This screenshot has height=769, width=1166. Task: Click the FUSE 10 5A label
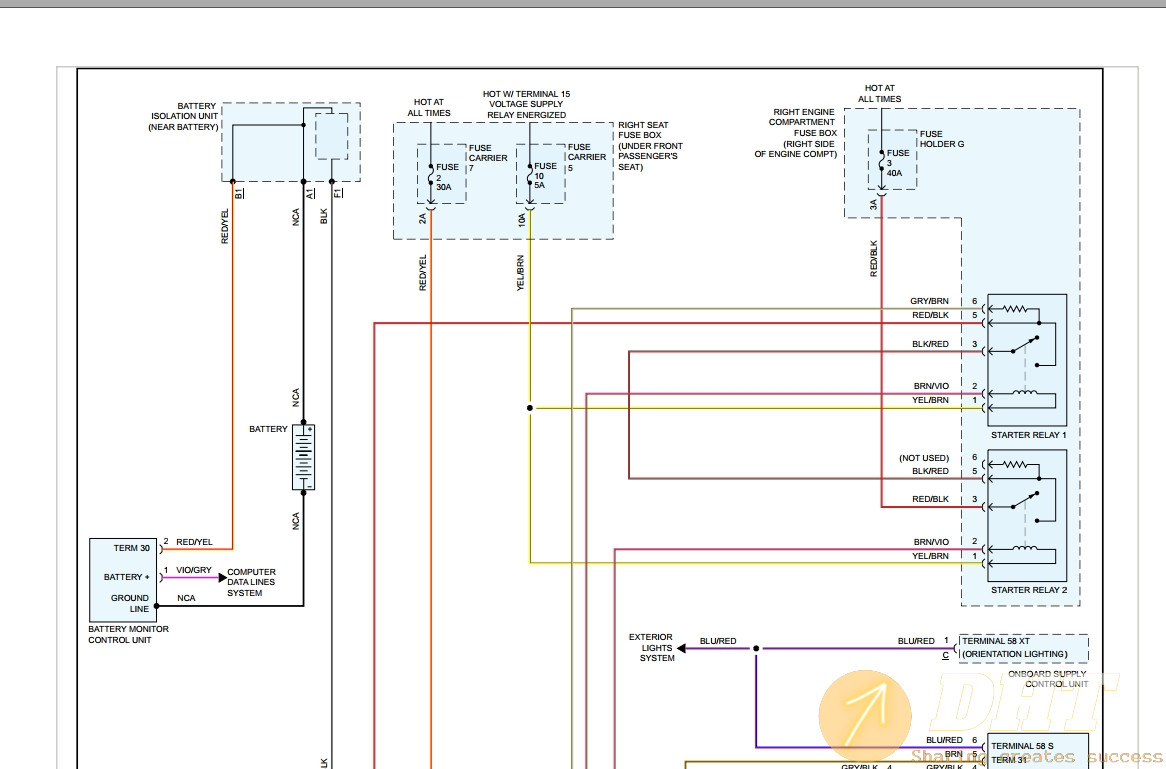[545, 176]
